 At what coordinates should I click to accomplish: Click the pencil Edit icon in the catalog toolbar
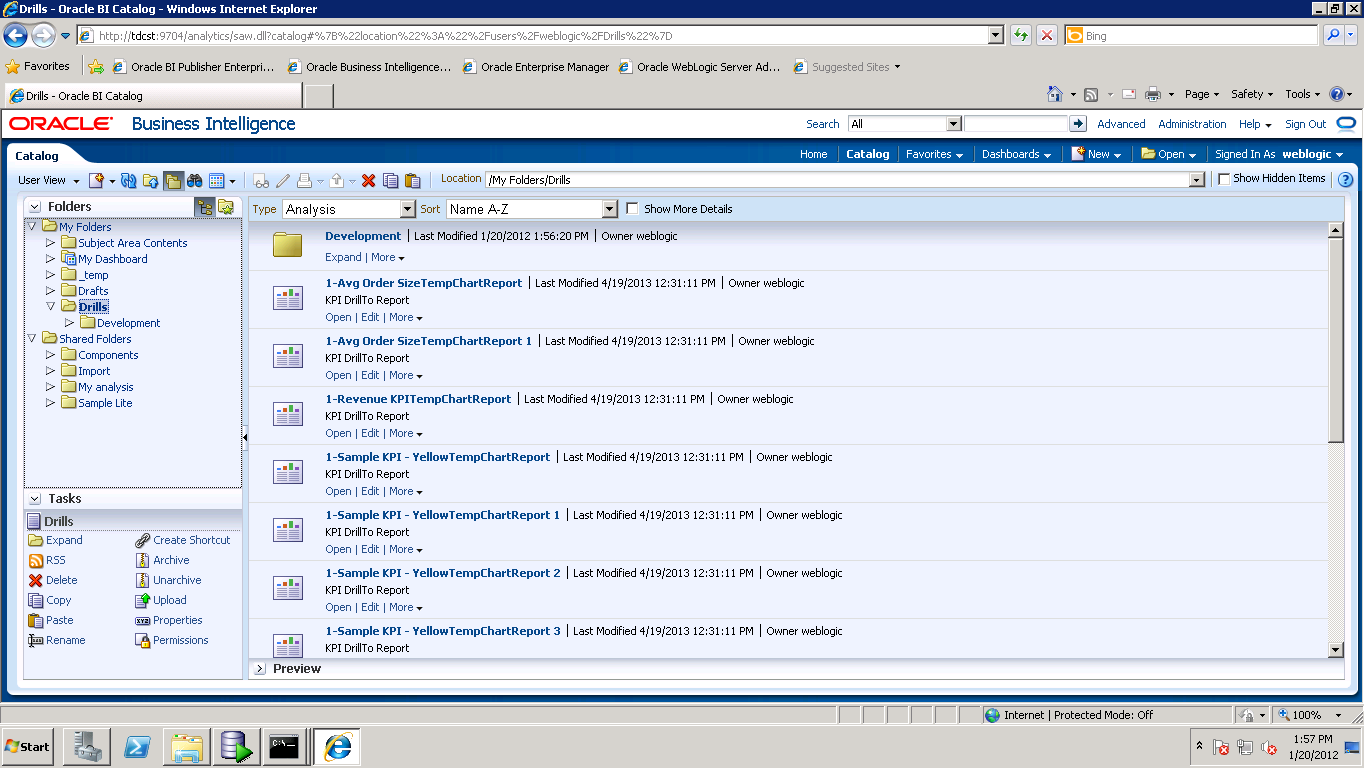[x=283, y=180]
